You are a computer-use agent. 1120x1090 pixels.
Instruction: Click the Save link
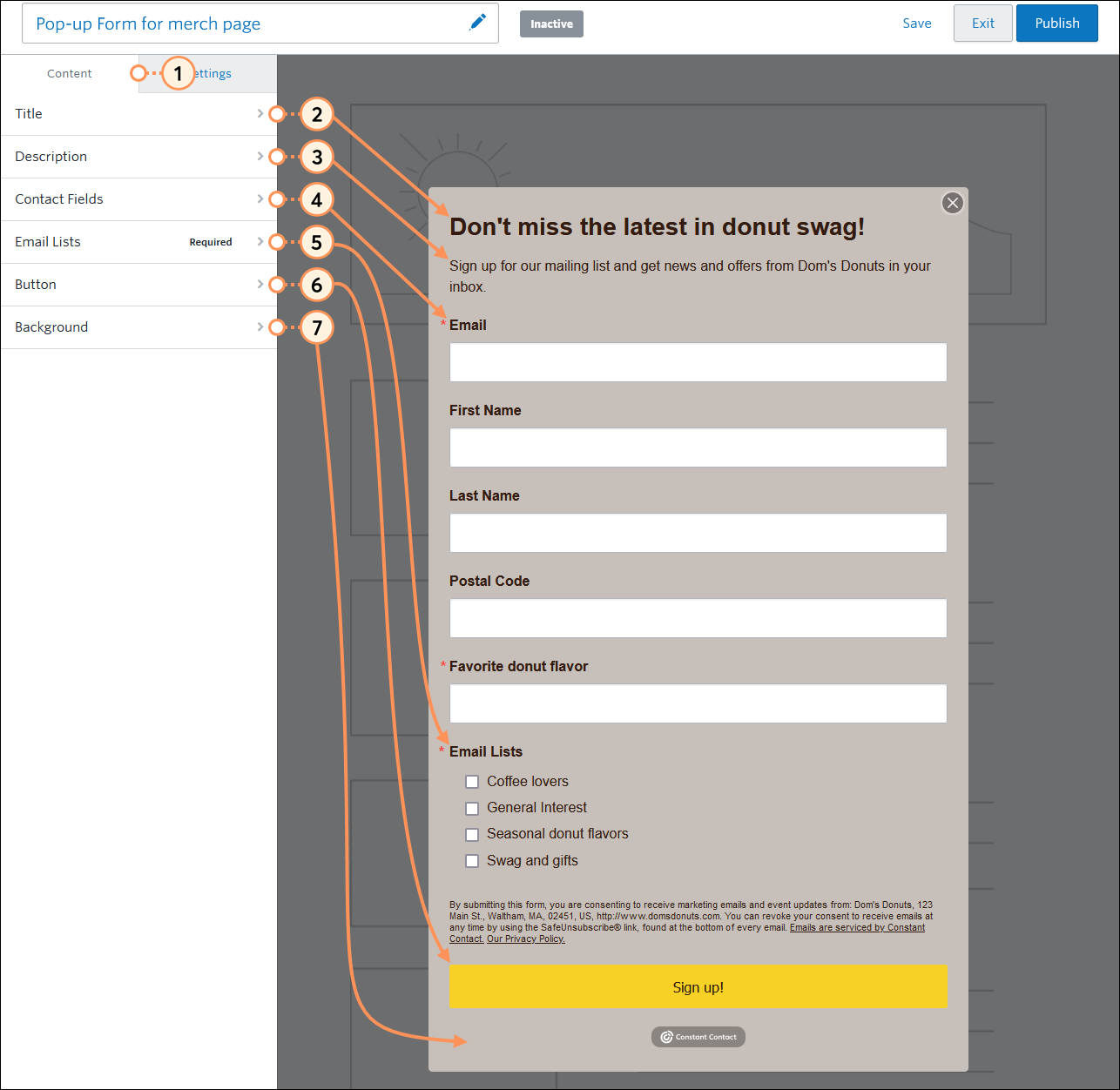(x=917, y=24)
